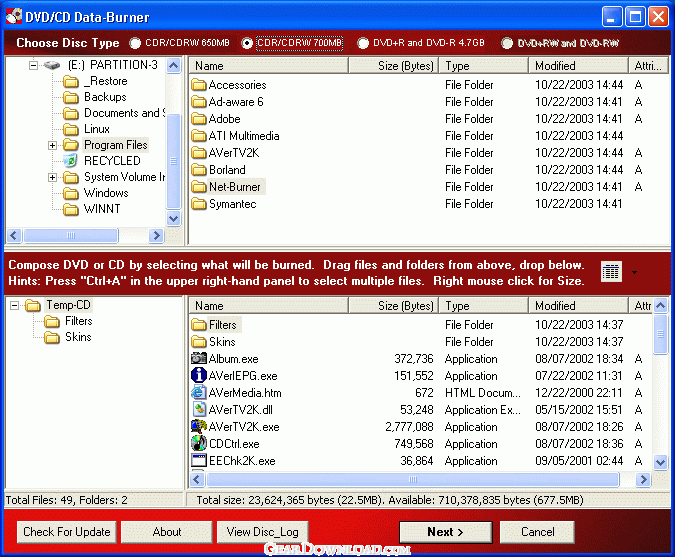Select Filters in the Temp-CD tree
This screenshot has height=557, width=675.
pos(79,321)
